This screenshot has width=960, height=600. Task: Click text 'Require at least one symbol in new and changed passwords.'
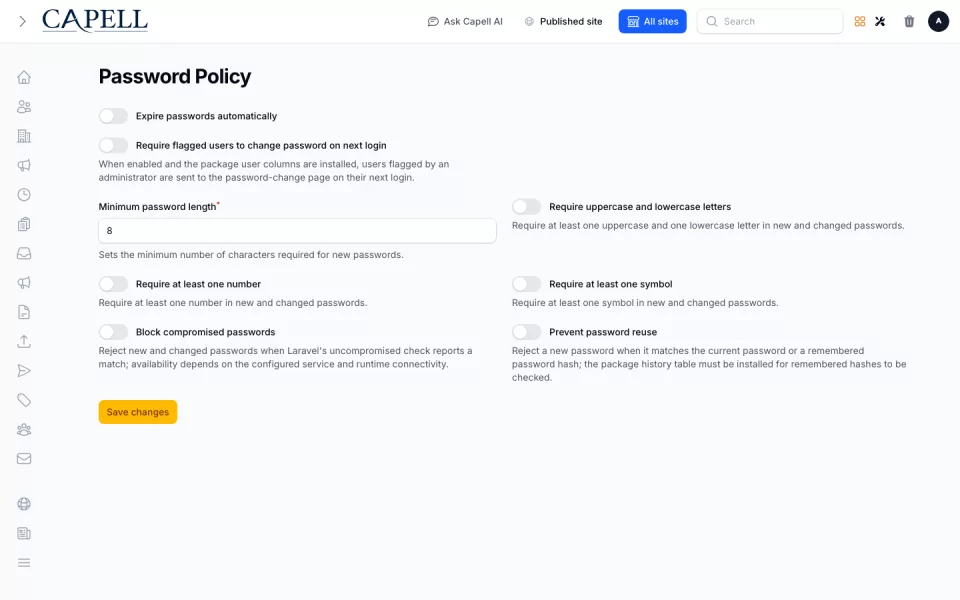[645, 302]
